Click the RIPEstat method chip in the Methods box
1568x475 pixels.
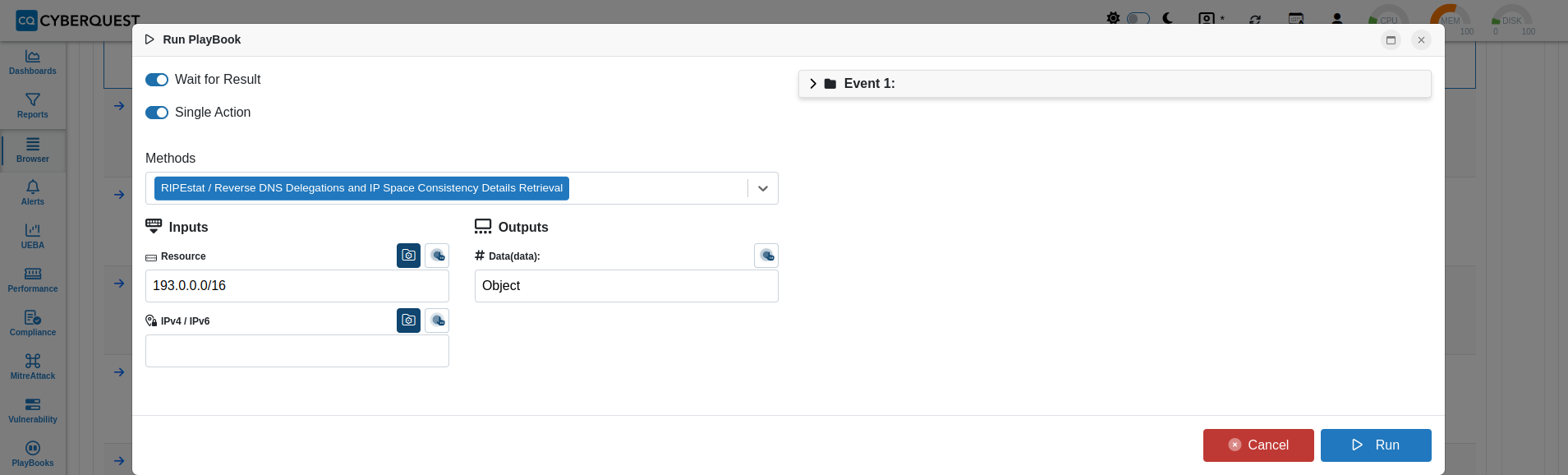click(x=361, y=188)
